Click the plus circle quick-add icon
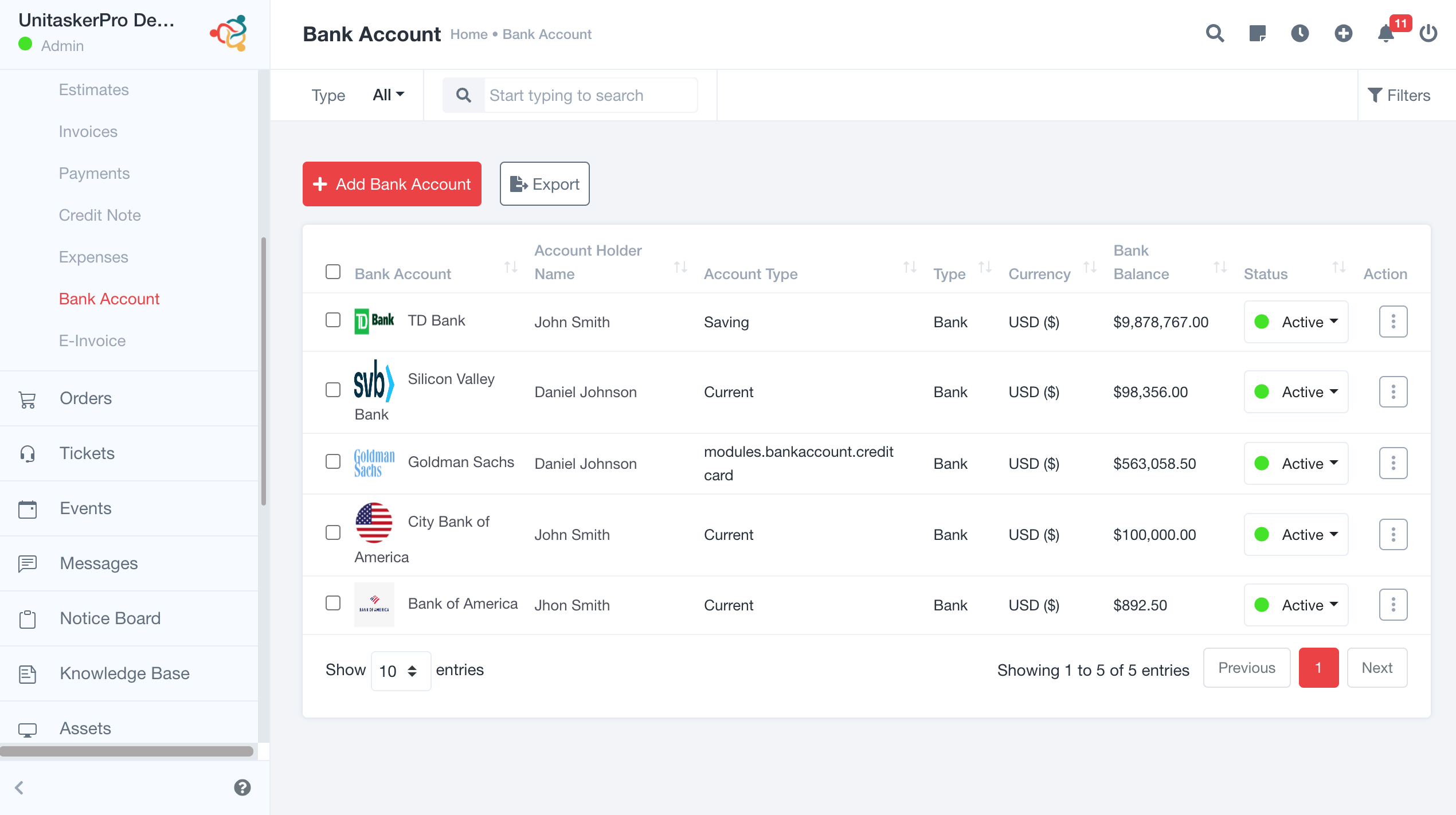This screenshot has width=1456, height=815. pos(1343,33)
